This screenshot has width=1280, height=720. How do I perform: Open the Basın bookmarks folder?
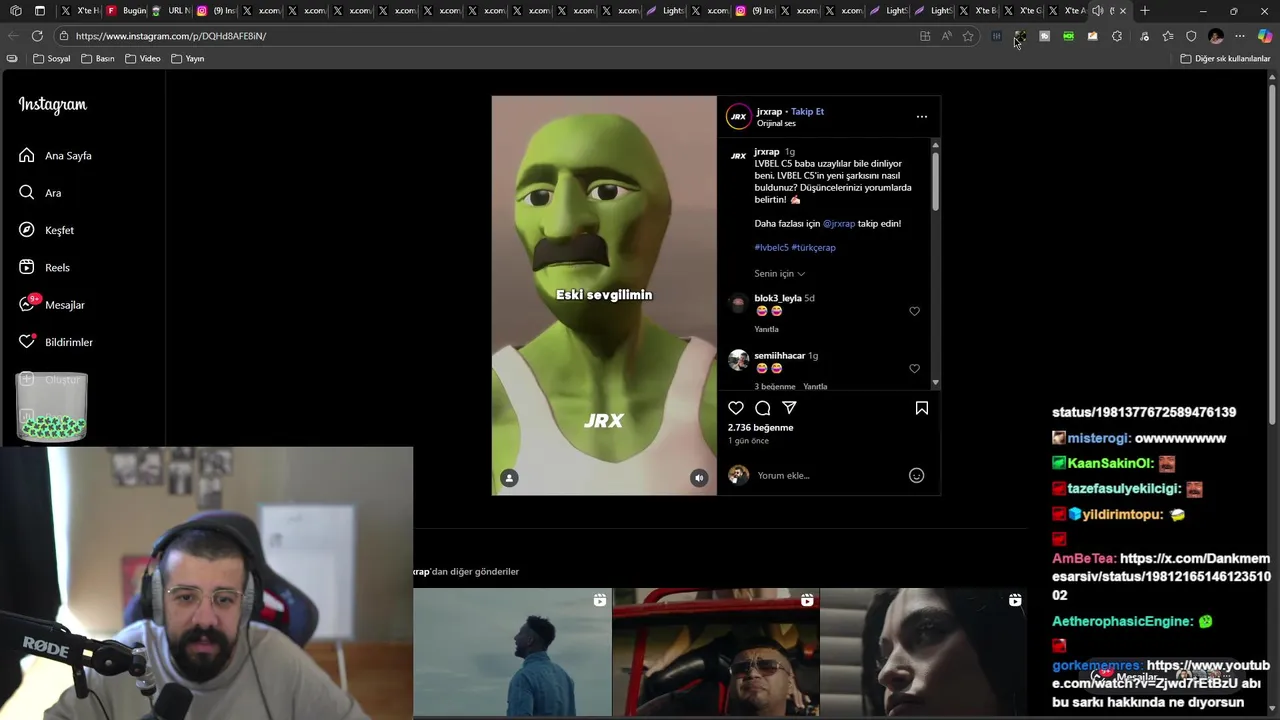98,58
